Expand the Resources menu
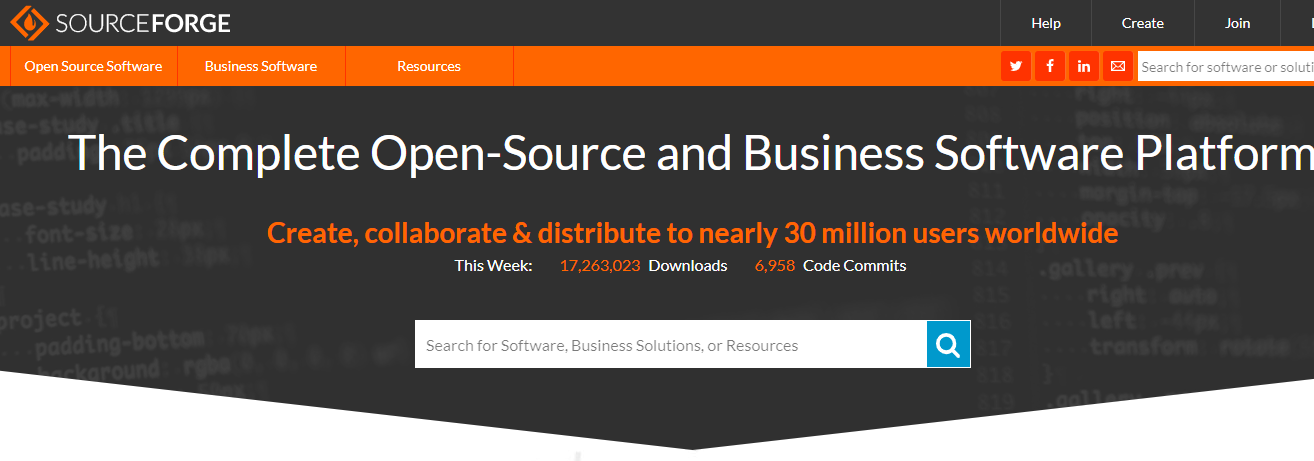Image resolution: width=1314 pixels, height=461 pixels. pyautogui.click(x=429, y=66)
